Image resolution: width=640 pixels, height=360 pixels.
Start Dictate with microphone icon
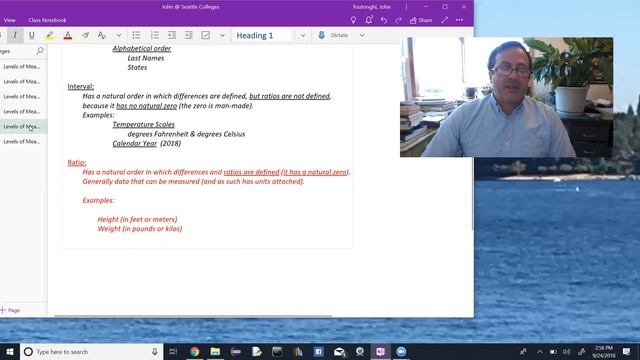(322, 35)
